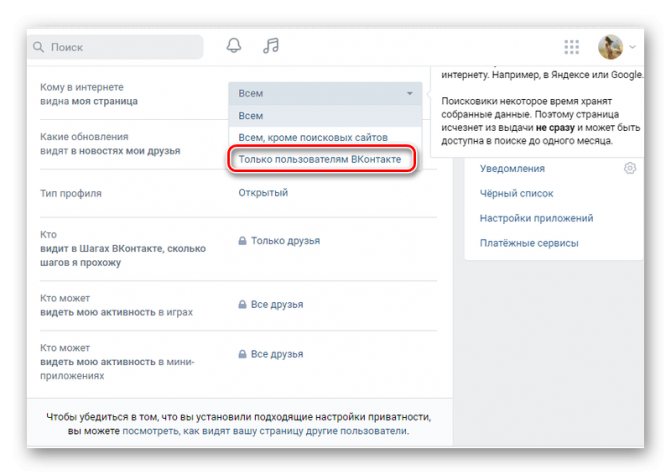Open Только друзья setting for Шаги ВКонтакте
This screenshot has width=671, height=475.
tap(285, 240)
